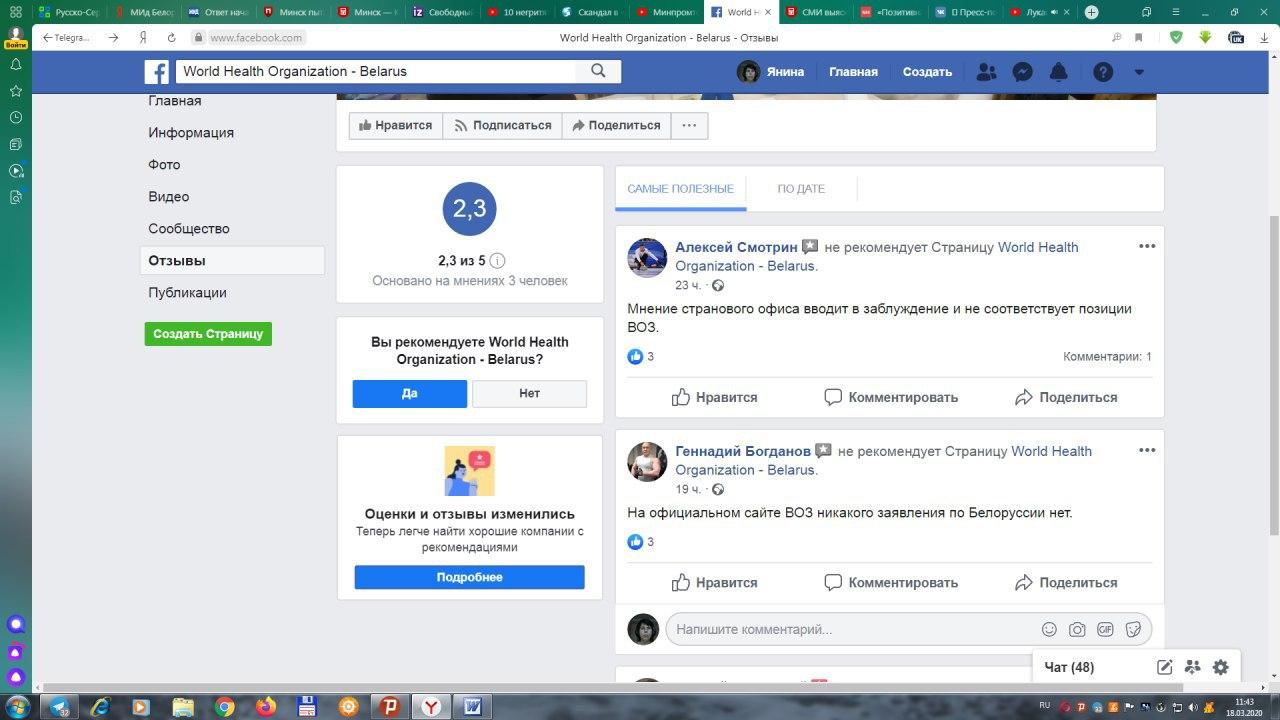This screenshot has width=1280, height=720.
Task: Select Главная in the left sidebar
Action: pyautogui.click(x=175, y=101)
